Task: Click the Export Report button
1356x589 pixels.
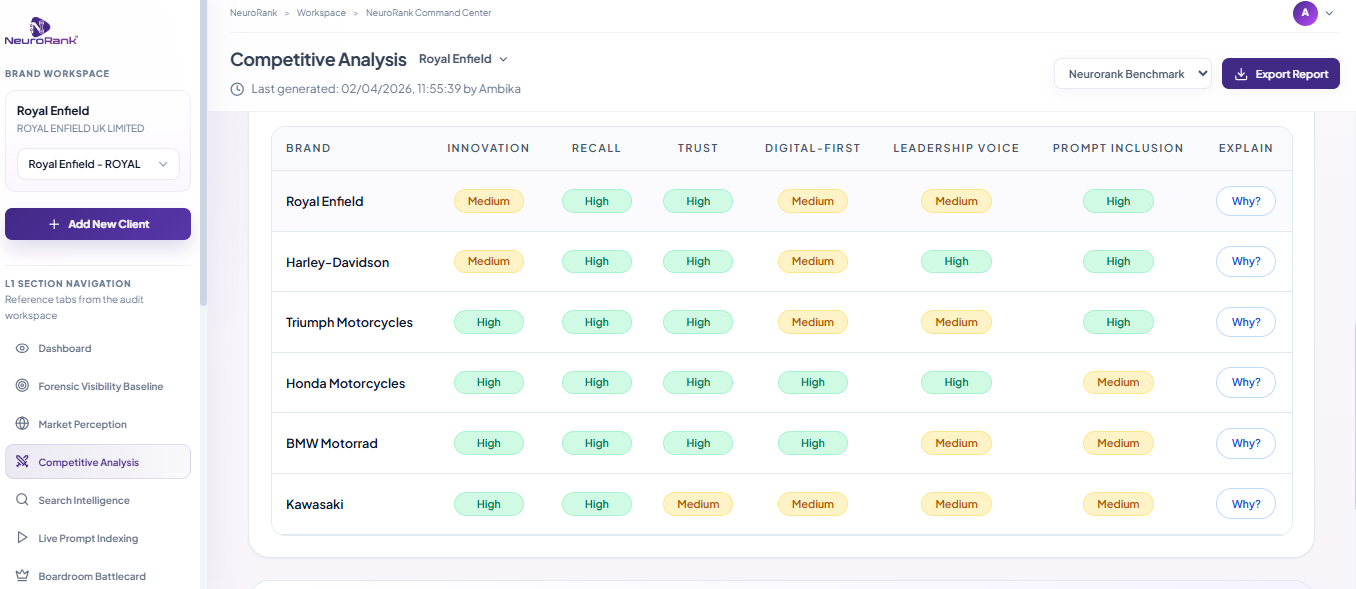Action: [1281, 74]
